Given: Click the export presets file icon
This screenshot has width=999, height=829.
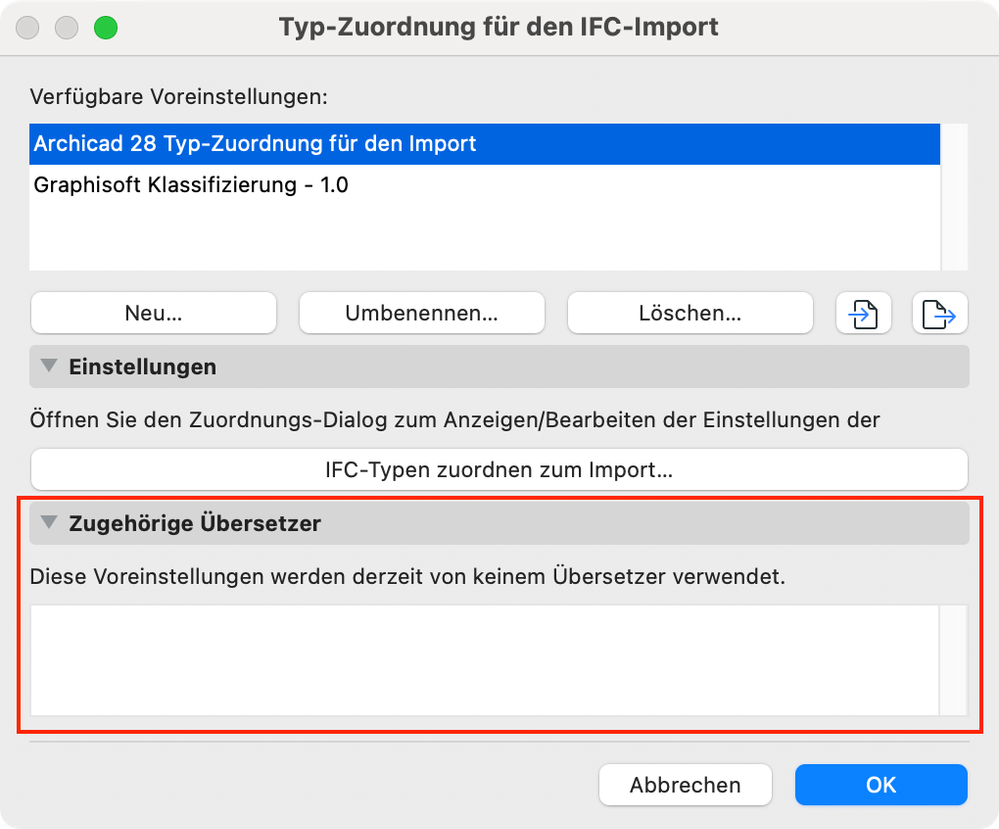Looking at the screenshot, I should click(x=938, y=312).
